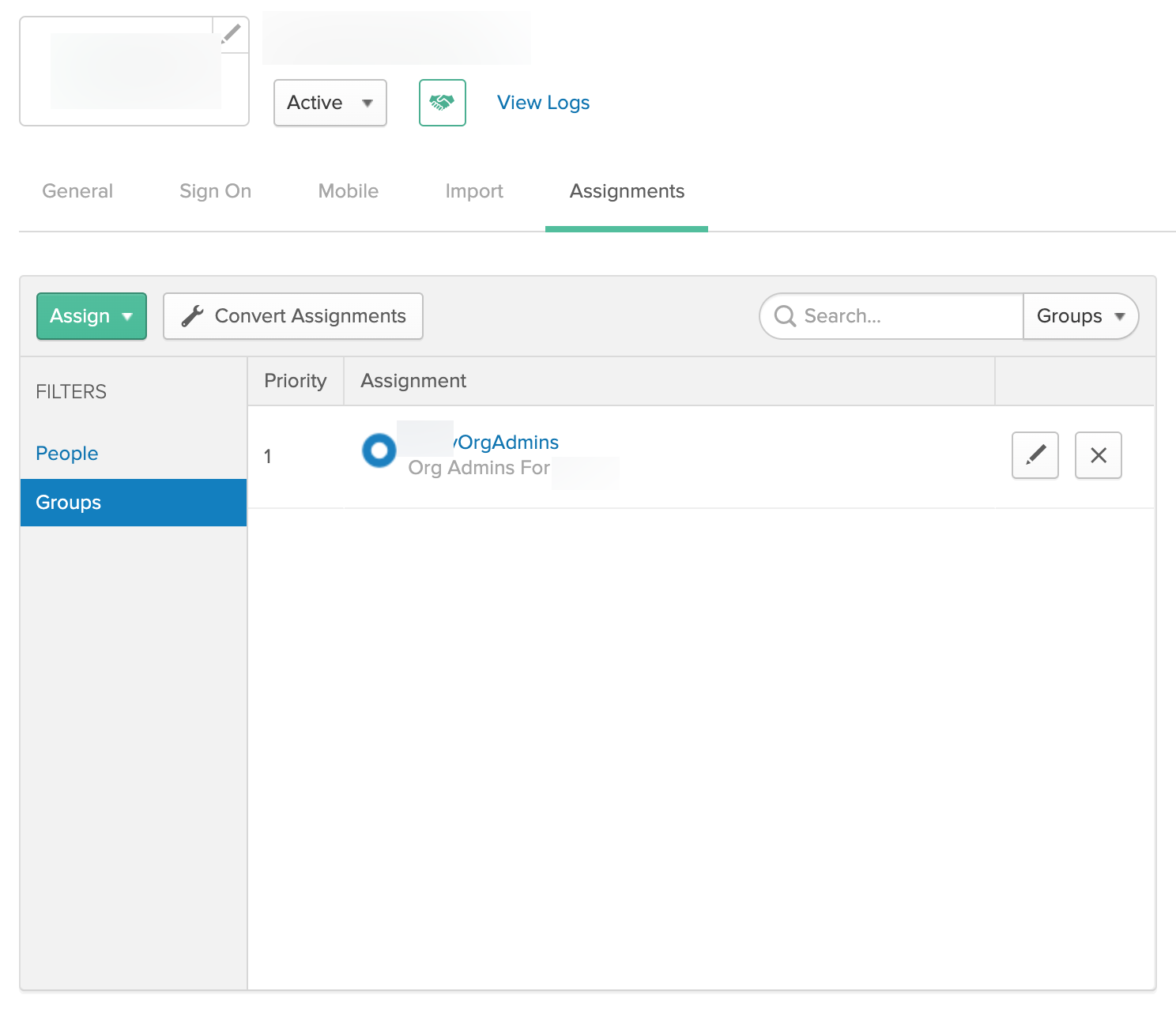The width and height of the screenshot is (1176, 1010).
Task: Click in the Search assignments field
Action: pos(891,316)
